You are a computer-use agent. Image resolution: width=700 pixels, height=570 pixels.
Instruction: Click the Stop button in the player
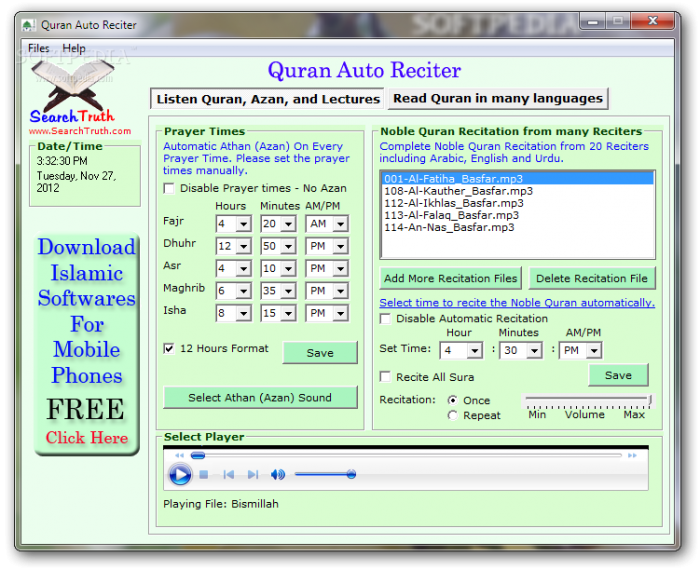tap(204, 475)
